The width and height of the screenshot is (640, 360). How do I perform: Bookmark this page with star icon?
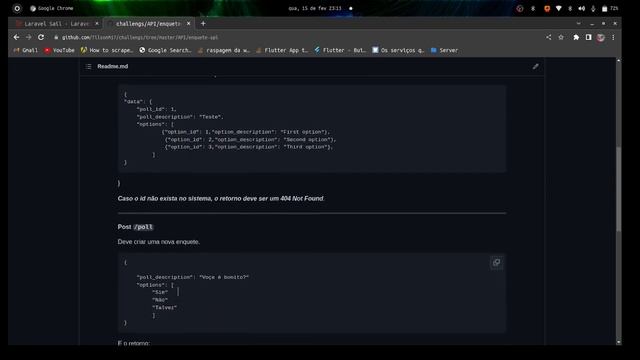click(x=561, y=37)
